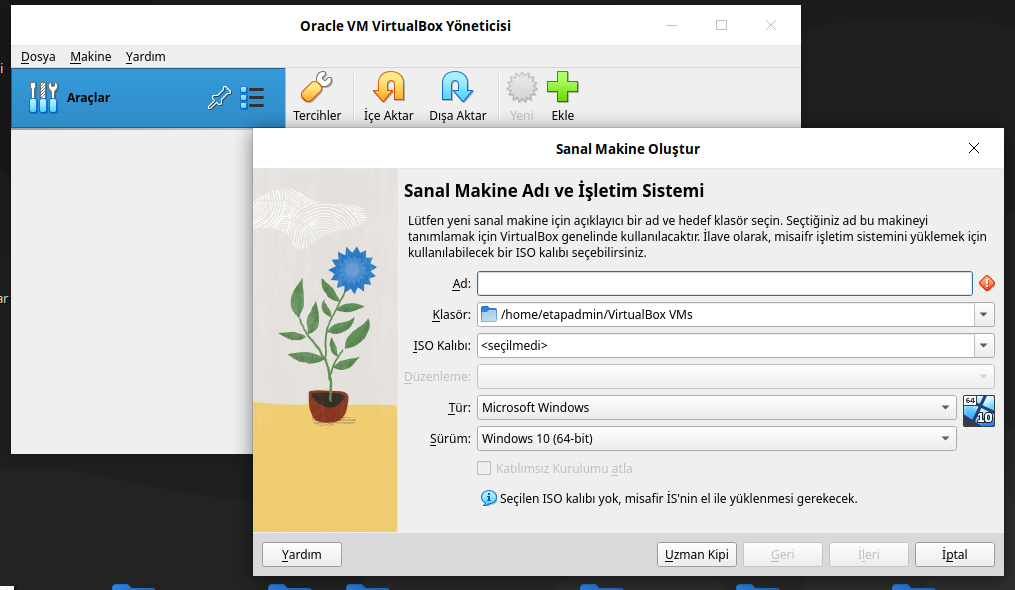Click the Araçlar tools icon
The height and width of the screenshot is (590, 1015).
(x=43, y=97)
